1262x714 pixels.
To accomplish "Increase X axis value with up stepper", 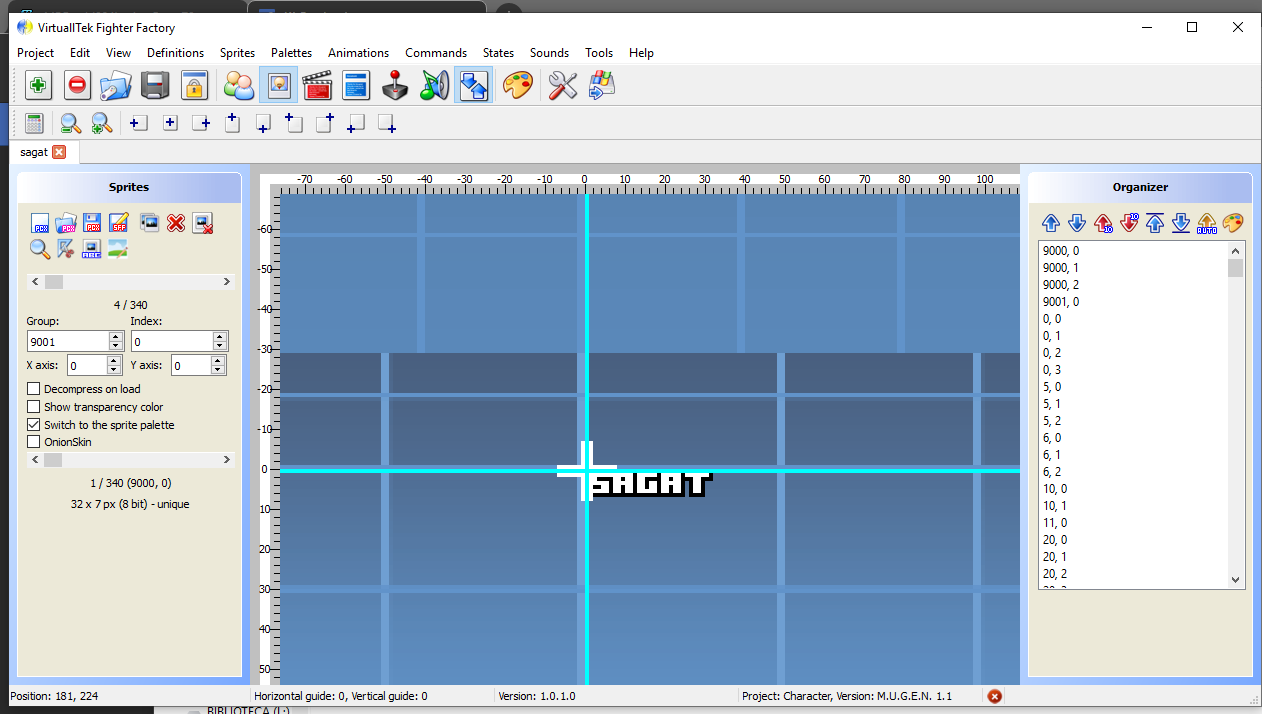I will click(x=114, y=361).
